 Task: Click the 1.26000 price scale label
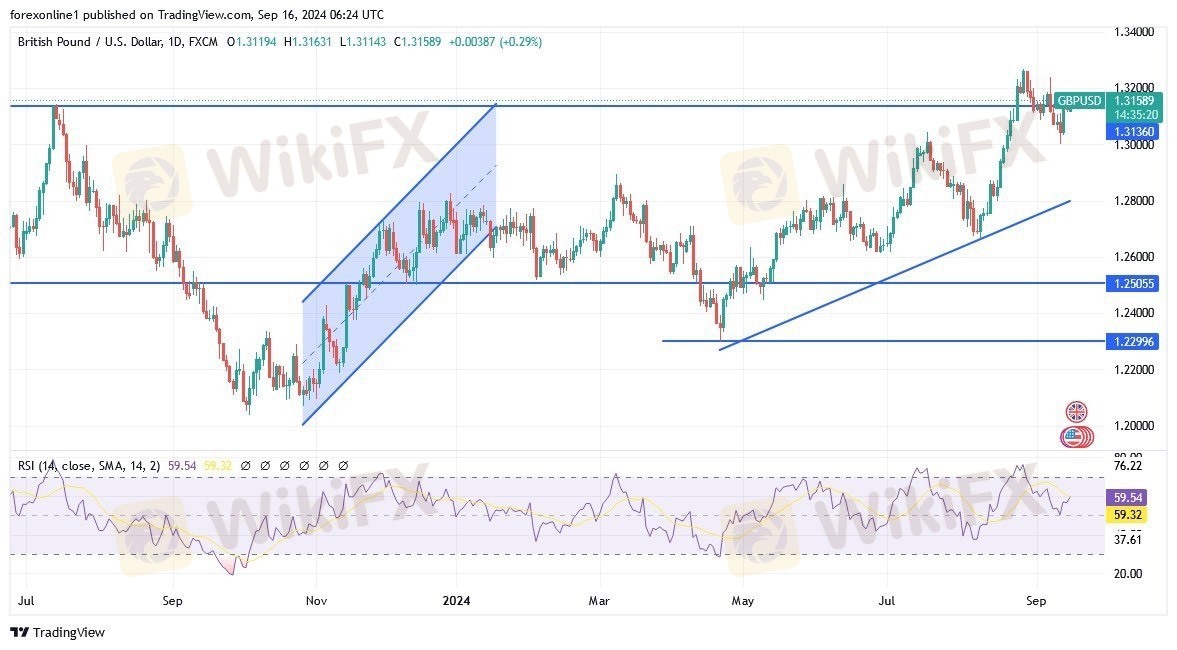pos(1133,257)
